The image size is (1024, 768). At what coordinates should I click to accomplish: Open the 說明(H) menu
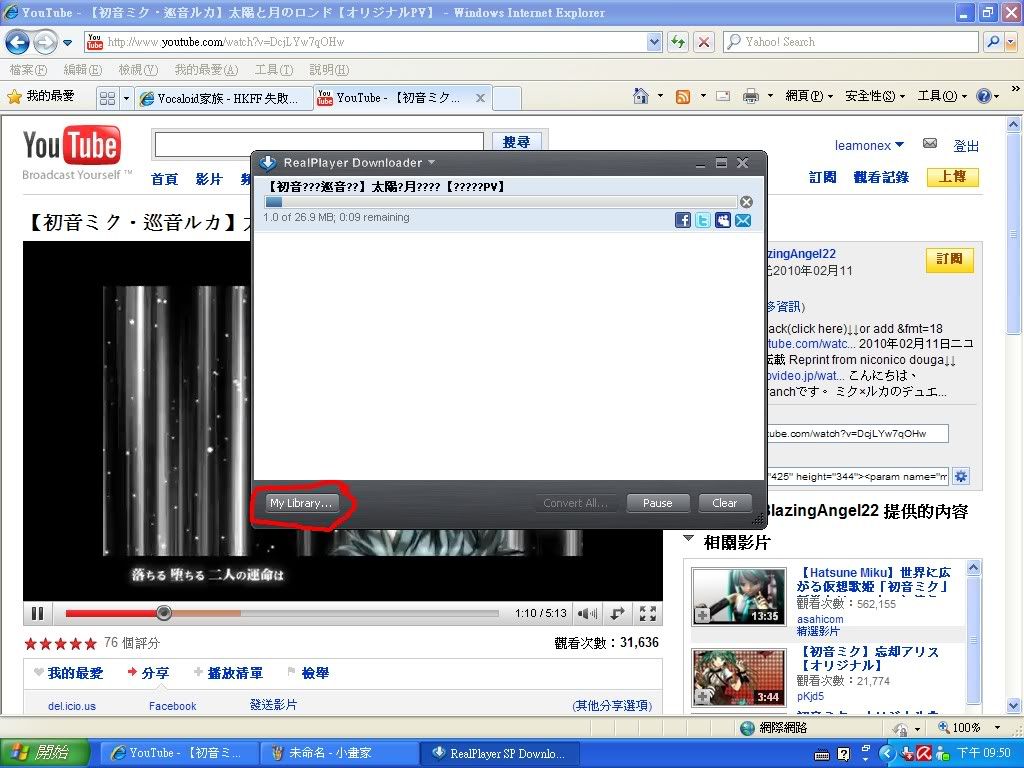(328, 69)
